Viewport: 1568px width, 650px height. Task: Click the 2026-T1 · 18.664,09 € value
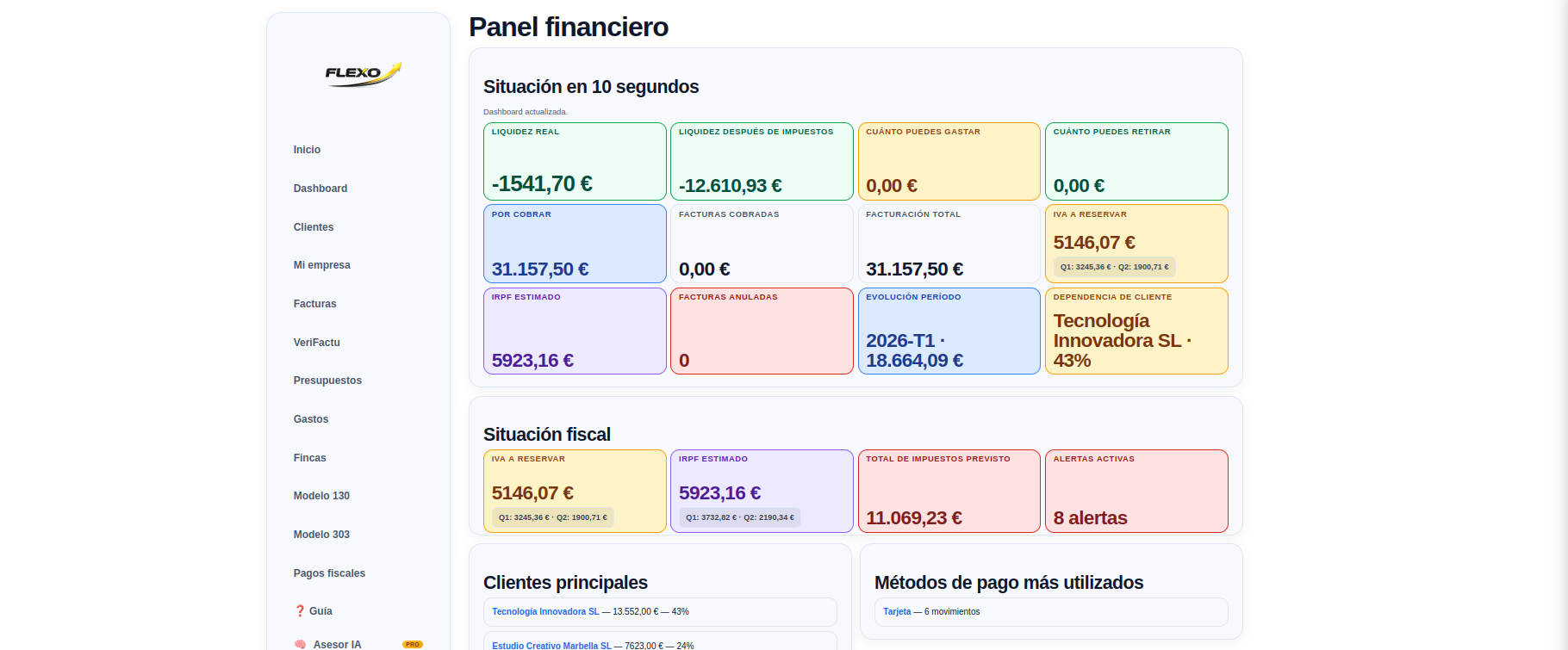(x=915, y=350)
